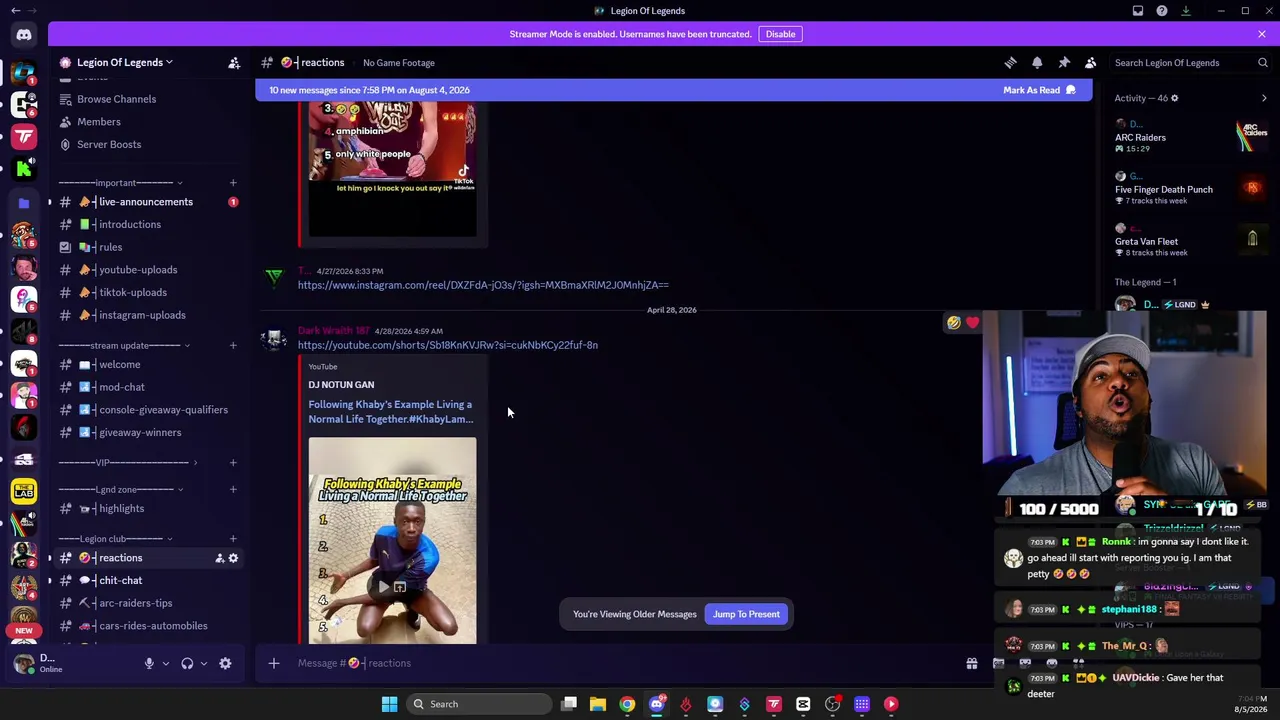The image size is (1280, 720).
Task: Collapse the important category
Action: pyautogui.click(x=120, y=183)
